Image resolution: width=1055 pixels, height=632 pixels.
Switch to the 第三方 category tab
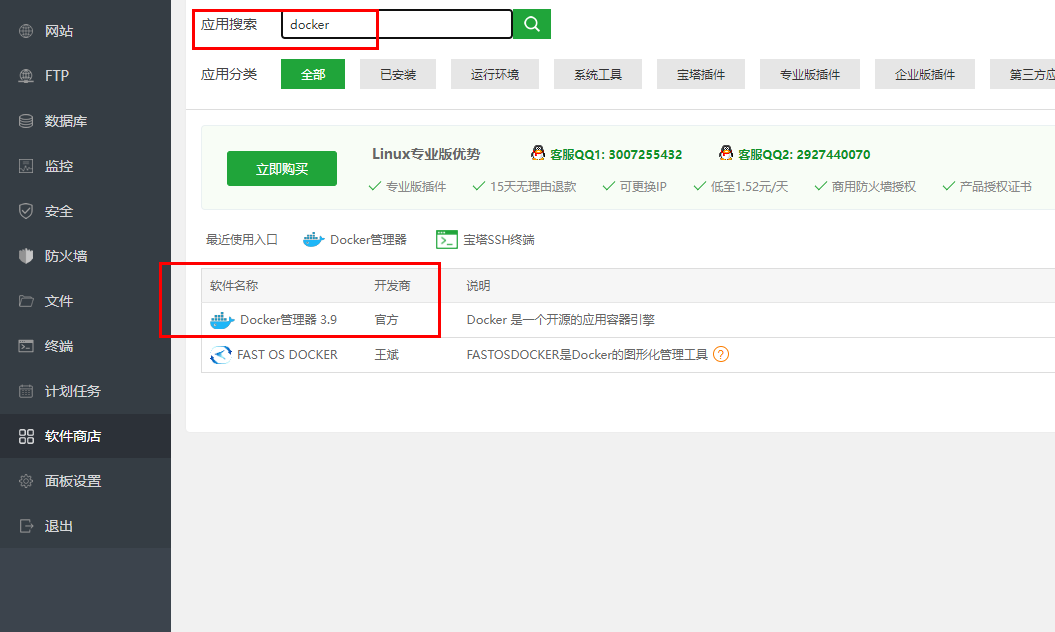click(x=1023, y=74)
